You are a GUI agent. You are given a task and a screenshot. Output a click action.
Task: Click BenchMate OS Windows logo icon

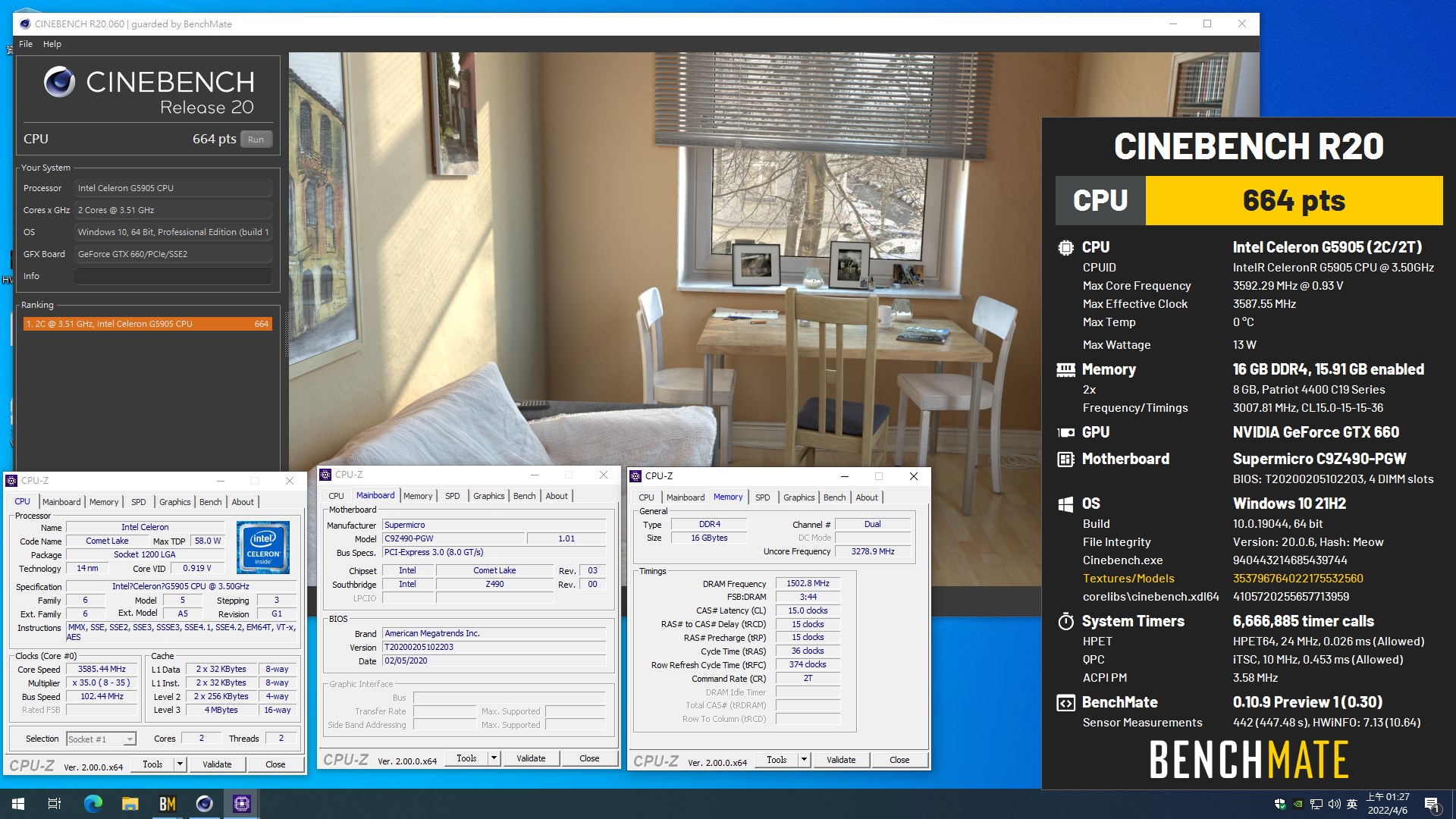pyautogui.click(x=1065, y=504)
